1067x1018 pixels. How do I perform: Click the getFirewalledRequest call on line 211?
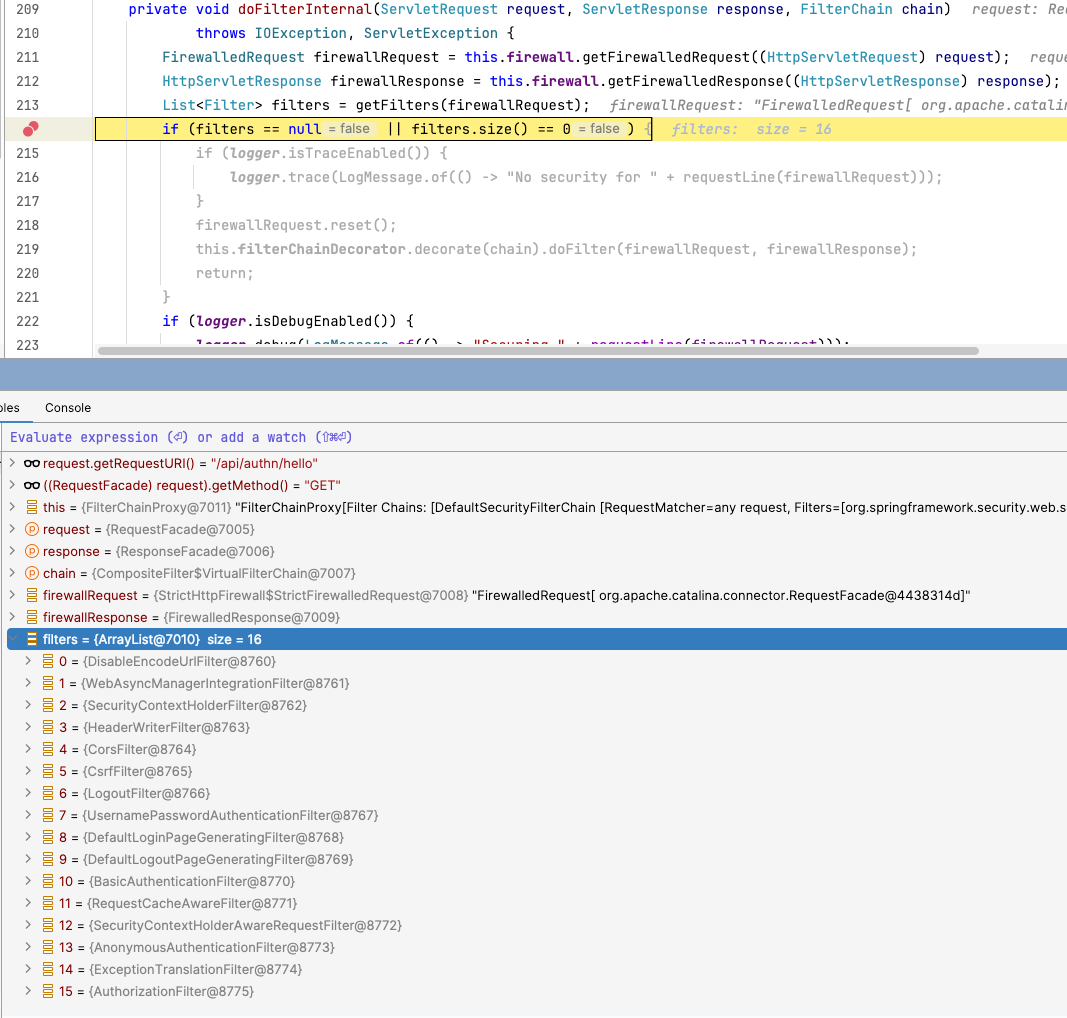pyautogui.click(x=666, y=57)
